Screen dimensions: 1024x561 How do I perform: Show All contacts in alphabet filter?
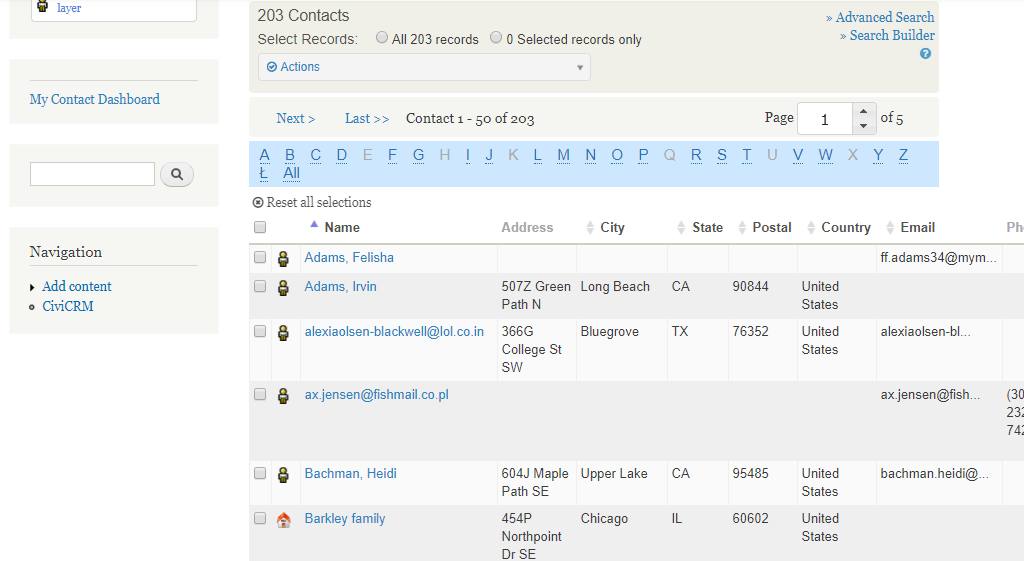point(291,173)
